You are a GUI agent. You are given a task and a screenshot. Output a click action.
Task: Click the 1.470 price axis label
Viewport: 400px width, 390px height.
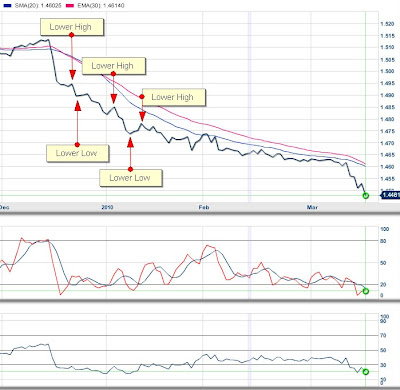click(x=387, y=143)
